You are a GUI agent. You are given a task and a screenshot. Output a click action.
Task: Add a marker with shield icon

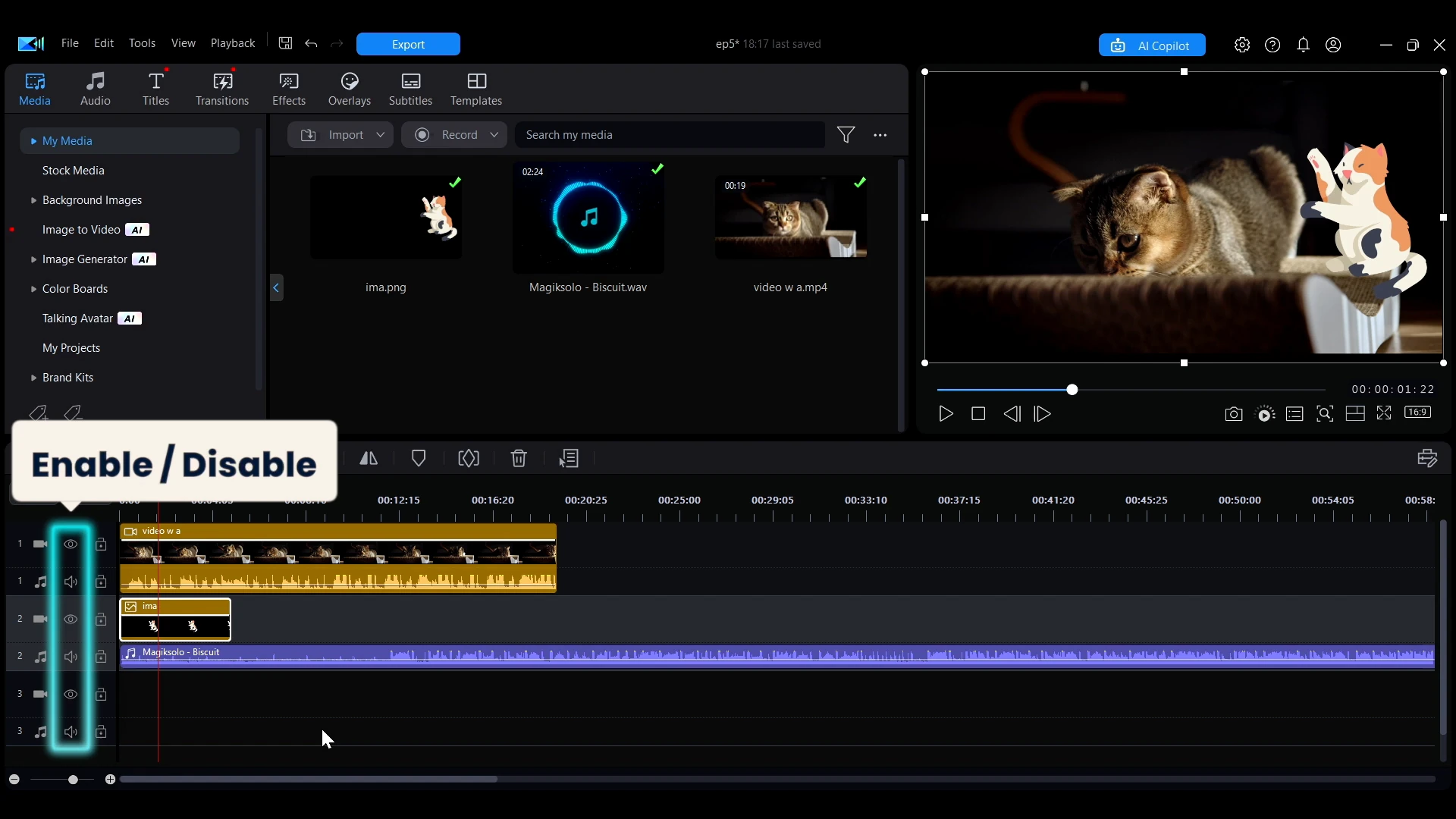[419, 458]
